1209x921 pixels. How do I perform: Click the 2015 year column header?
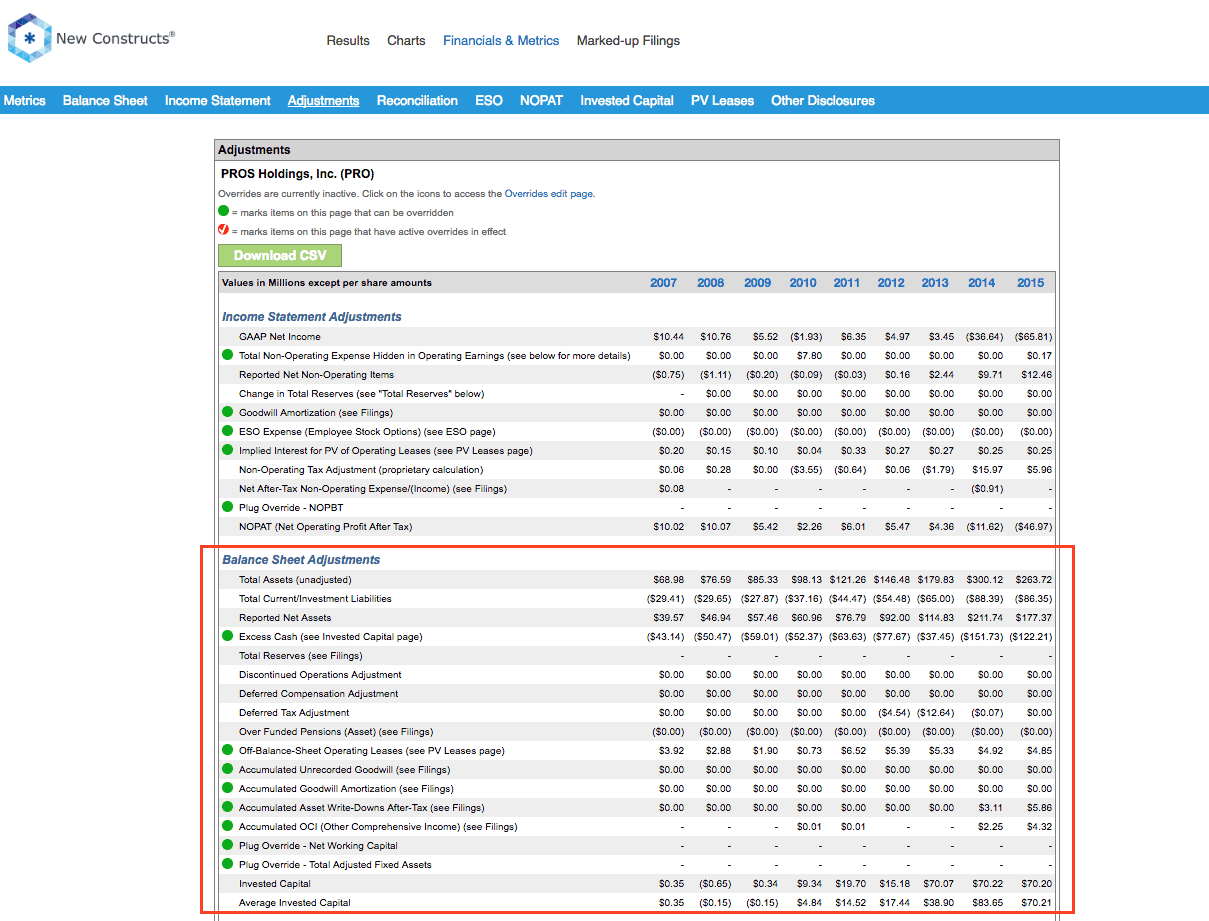[x=1031, y=283]
